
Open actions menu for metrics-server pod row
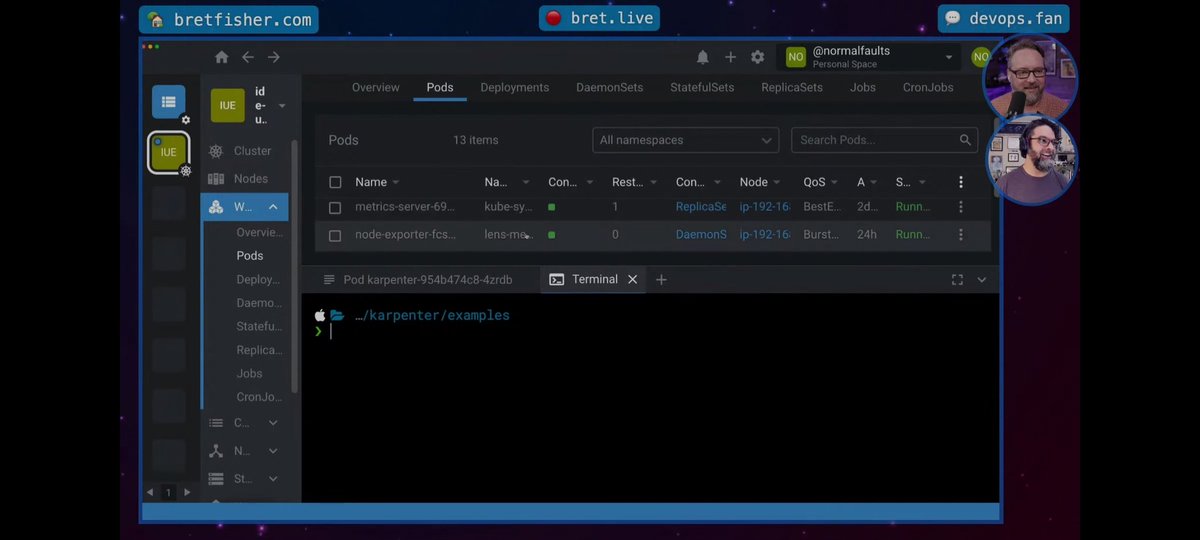coord(961,207)
